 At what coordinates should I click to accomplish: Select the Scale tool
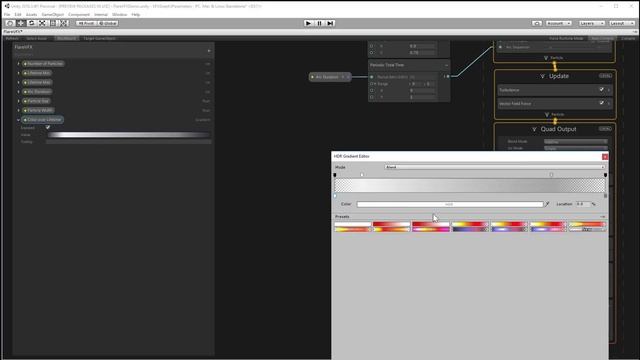(x=42, y=23)
